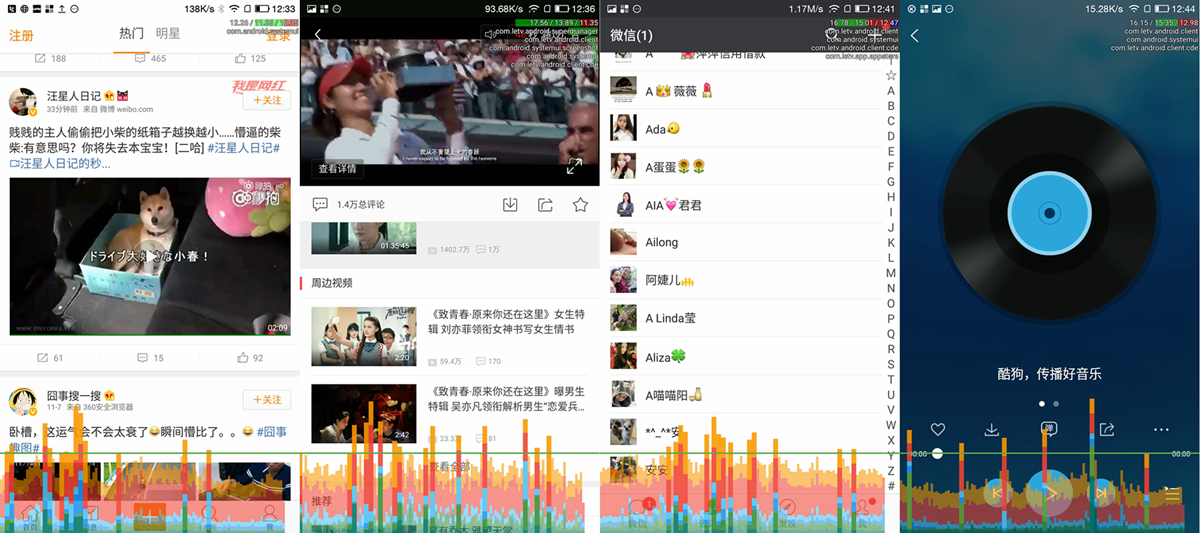
Task: Click the music player's download icon
Action: click(x=992, y=429)
